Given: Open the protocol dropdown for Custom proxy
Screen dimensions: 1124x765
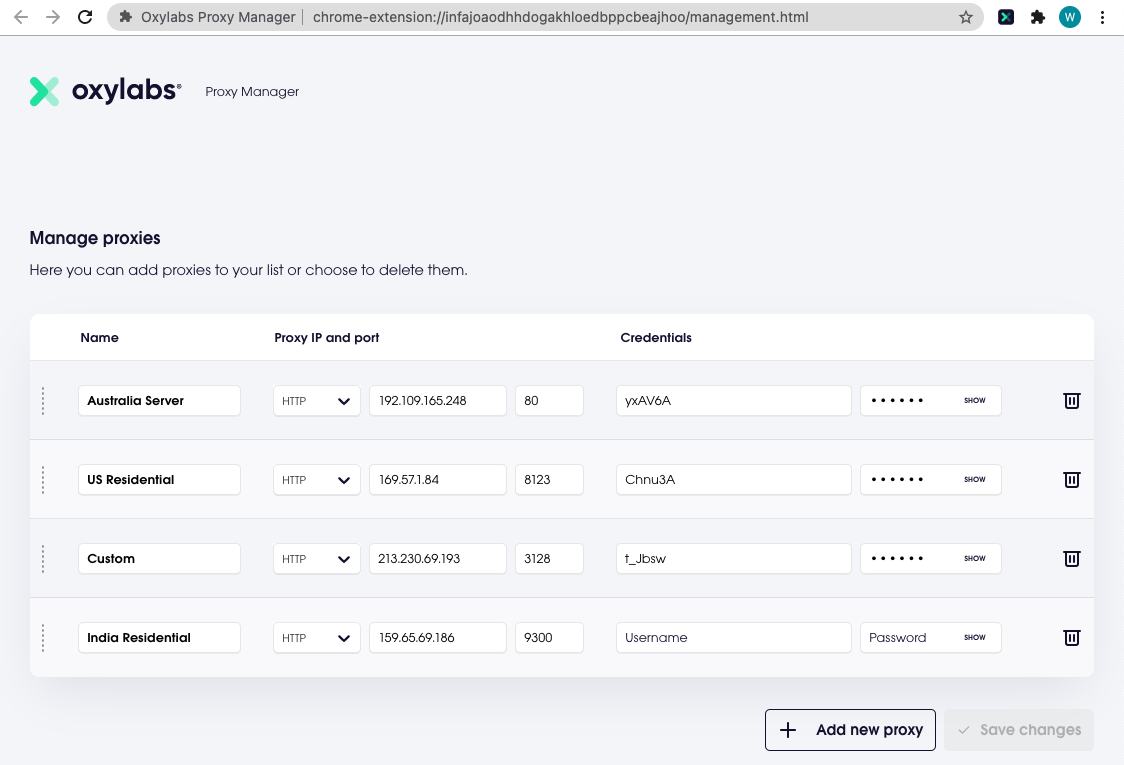Looking at the screenshot, I should [316, 558].
